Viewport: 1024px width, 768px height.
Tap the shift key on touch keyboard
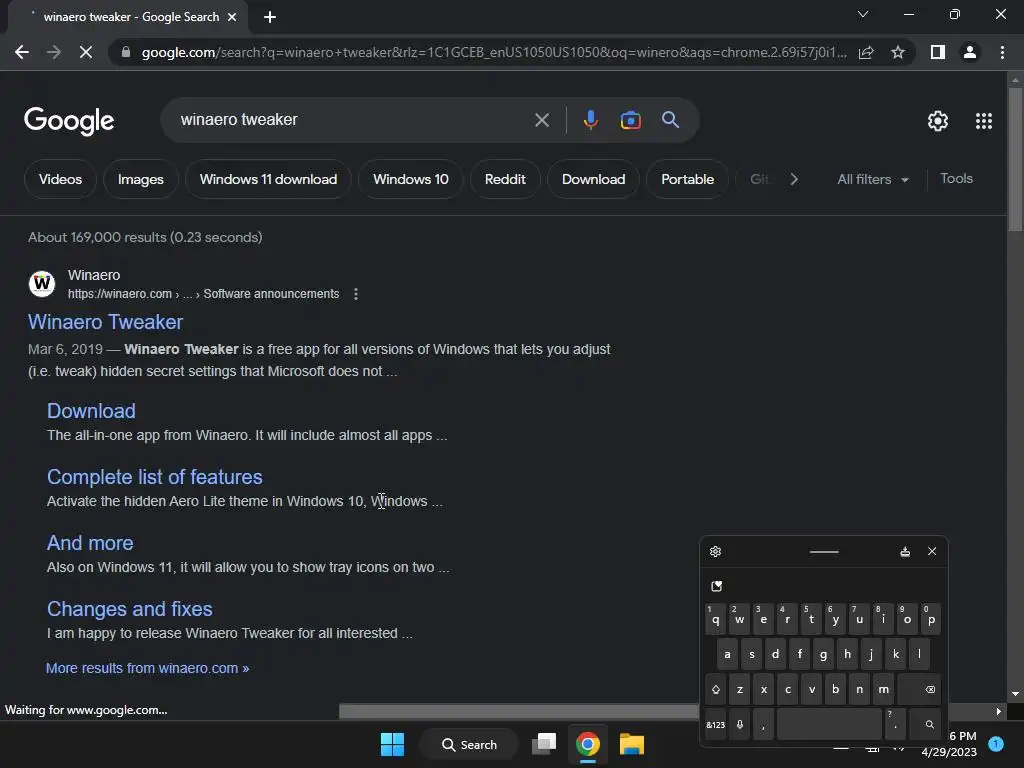pyautogui.click(x=716, y=689)
